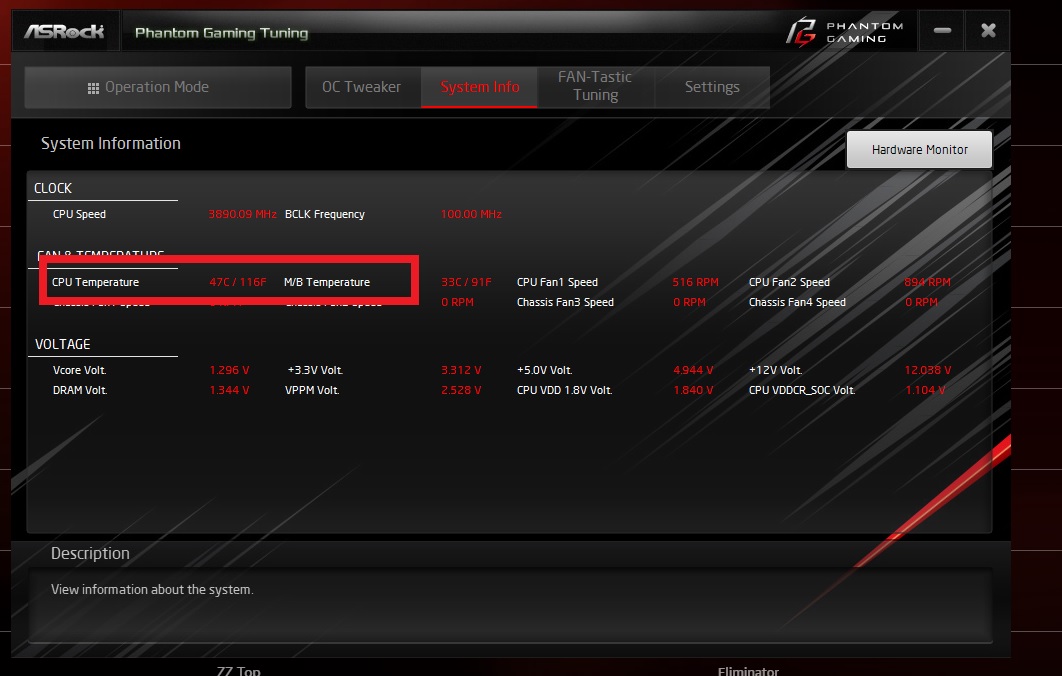Click the 100.00 MHz BCLK value
The width and height of the screenshot is (1062, 676).
pyautogui.click(x=471, y=214)
